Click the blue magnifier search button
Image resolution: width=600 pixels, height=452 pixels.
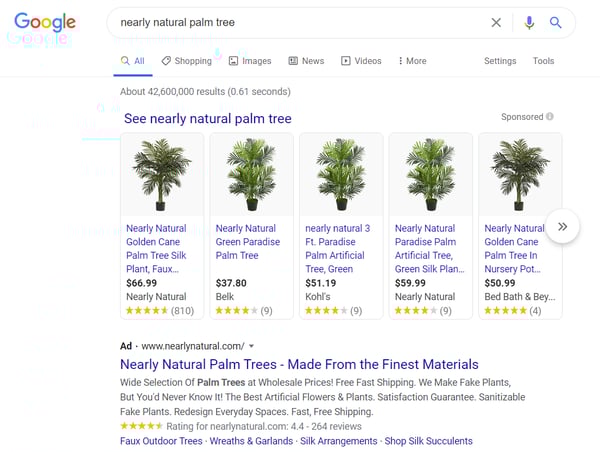click(555, 23)
